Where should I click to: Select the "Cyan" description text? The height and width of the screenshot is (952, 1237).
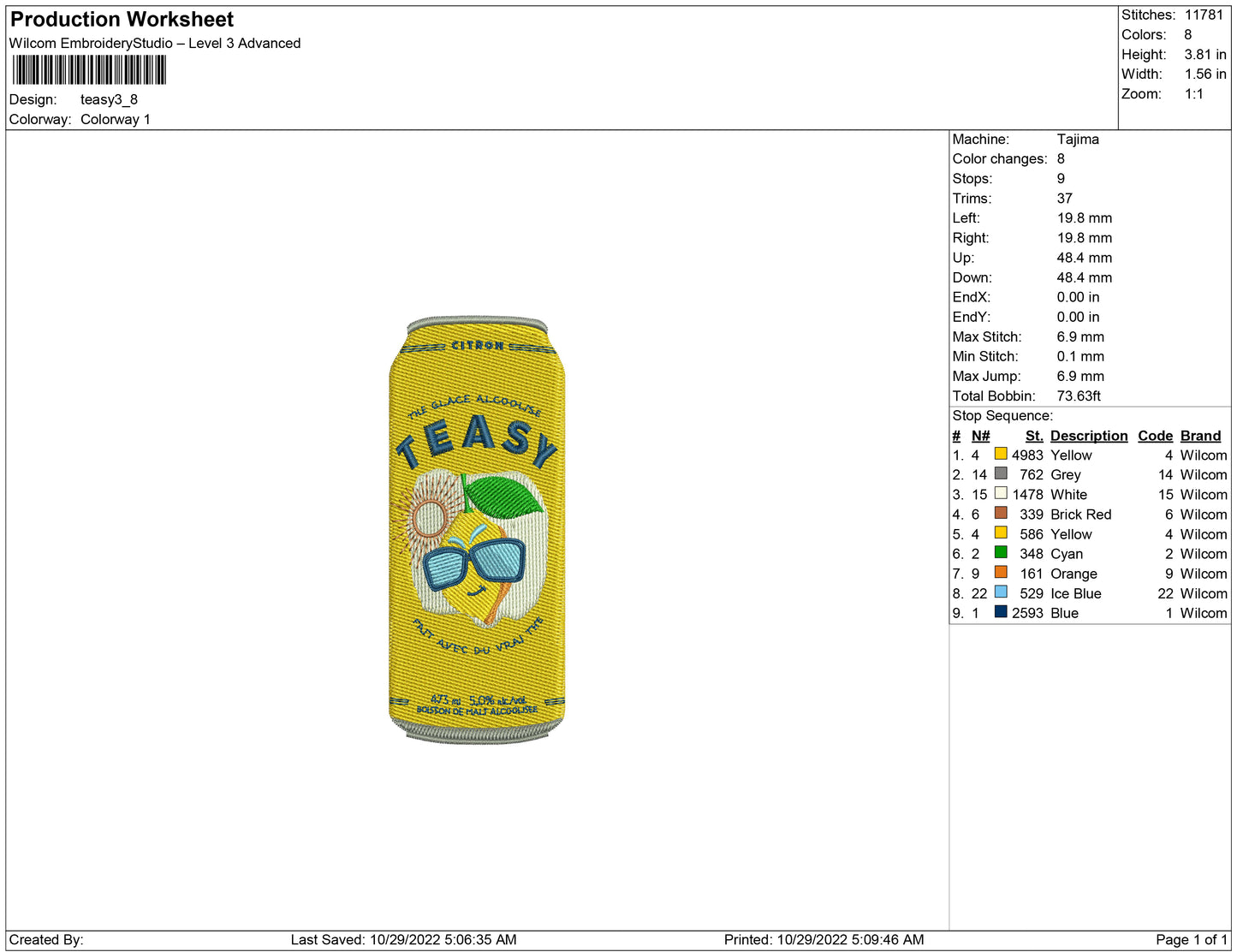click(1067, 553)
